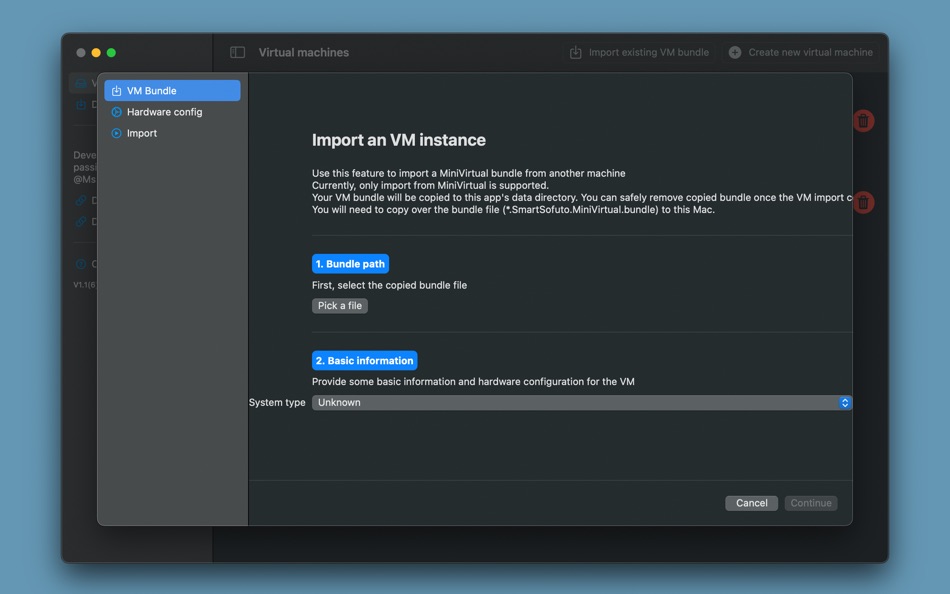Click the plus icon for new VM
Viewport: 950px width, 594px height.
click(x=735, y=53)
